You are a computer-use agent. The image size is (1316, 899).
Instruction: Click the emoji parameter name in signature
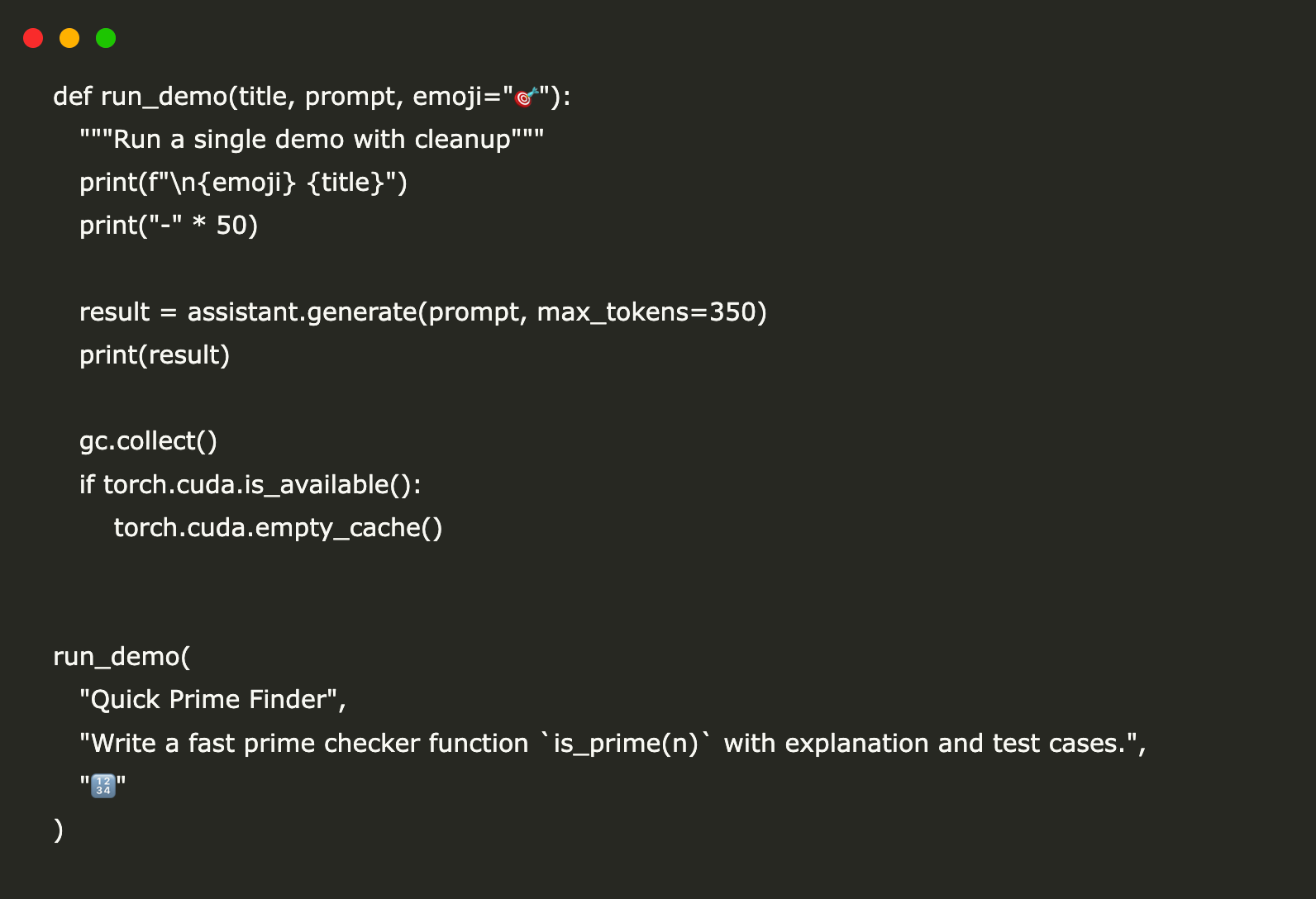point(446,97)
